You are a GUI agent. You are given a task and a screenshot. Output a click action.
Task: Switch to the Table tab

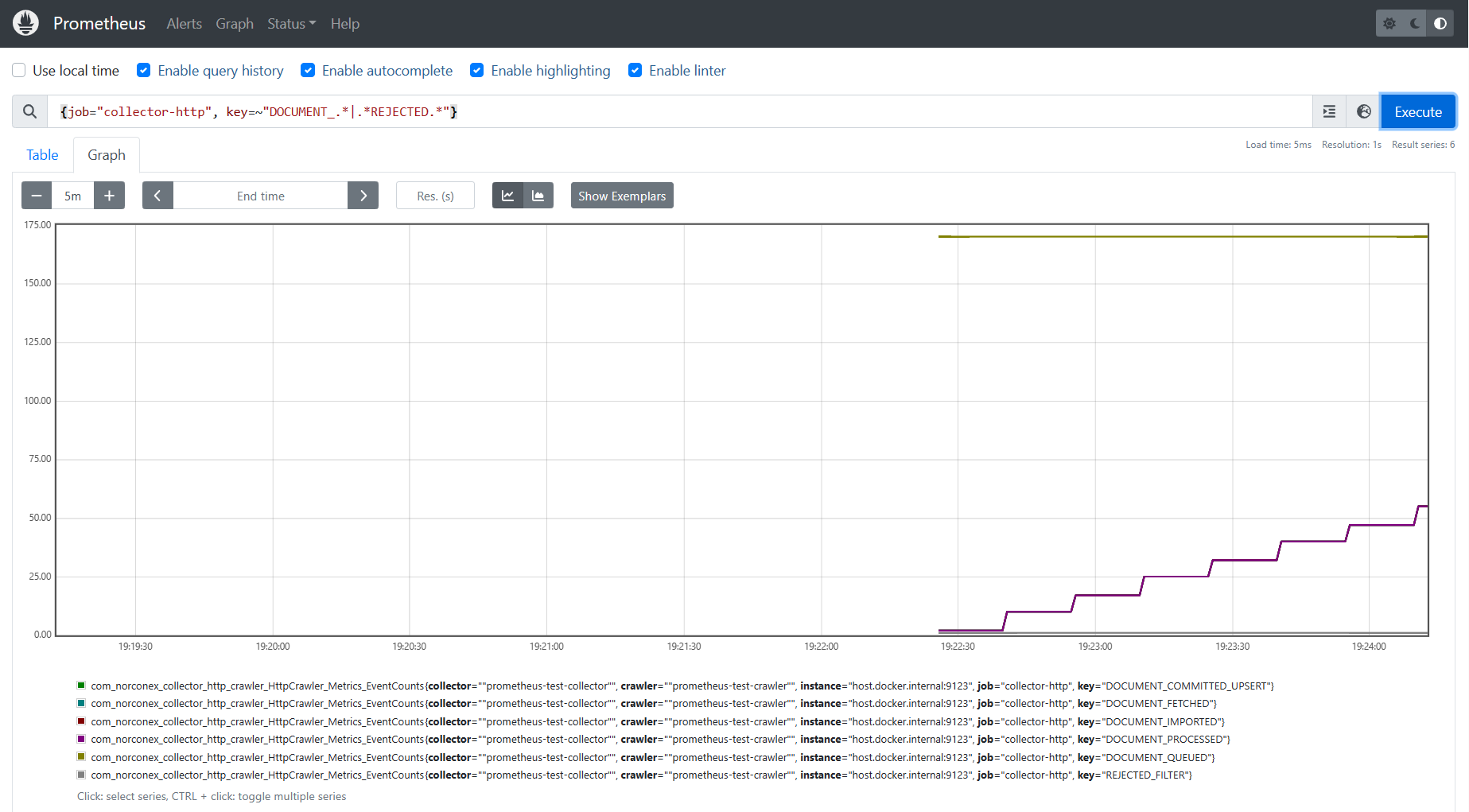(41, 154)
